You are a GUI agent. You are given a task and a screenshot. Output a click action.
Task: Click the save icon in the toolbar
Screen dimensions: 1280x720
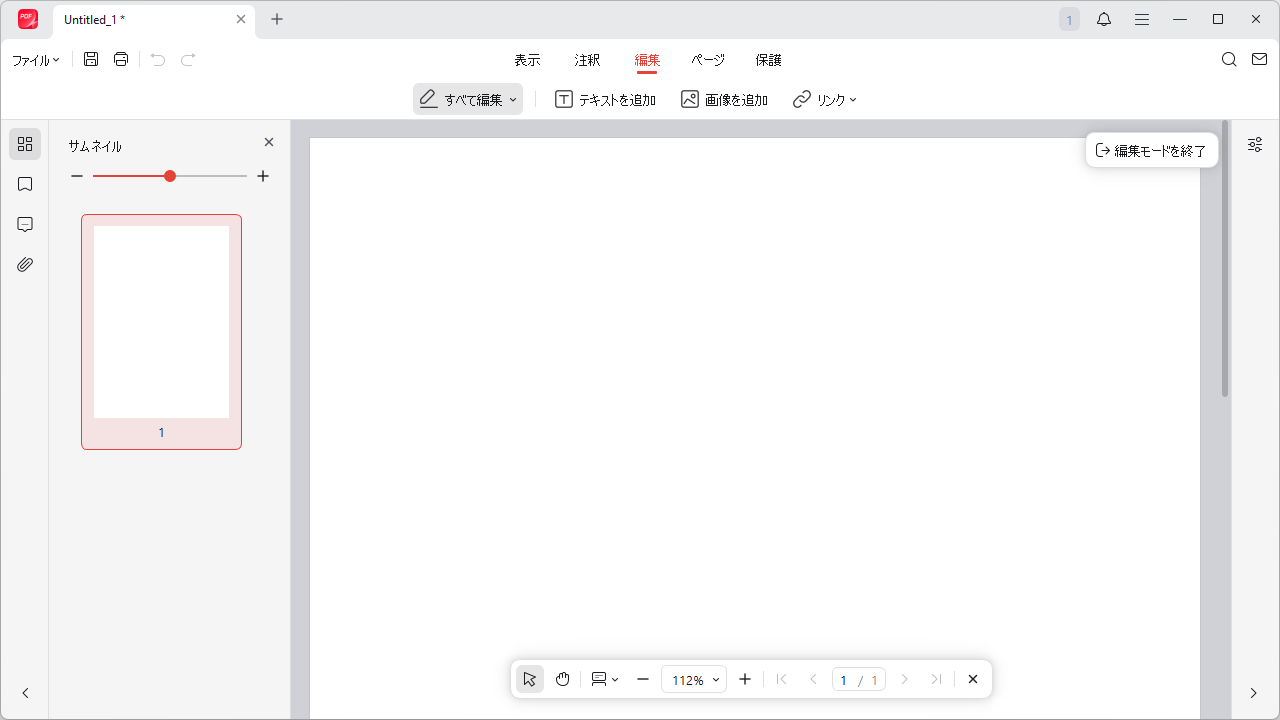click(x=91, y=60)
